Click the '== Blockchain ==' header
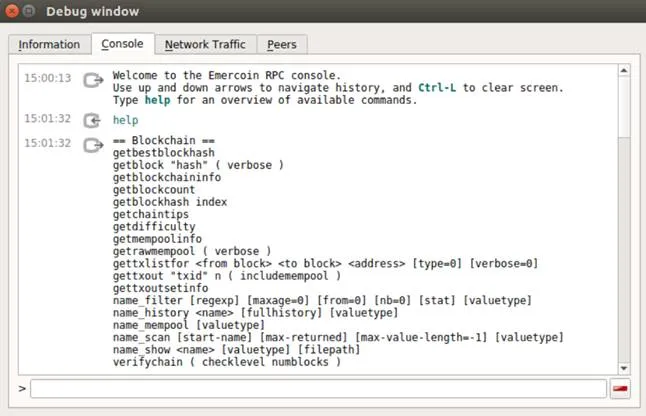 (164, 140)
